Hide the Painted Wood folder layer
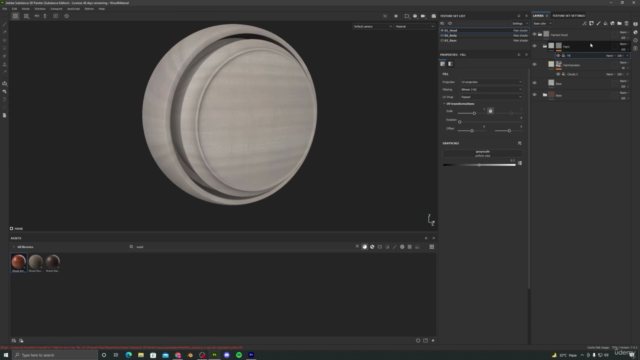640x360 pixels. (x=534, y=35)
